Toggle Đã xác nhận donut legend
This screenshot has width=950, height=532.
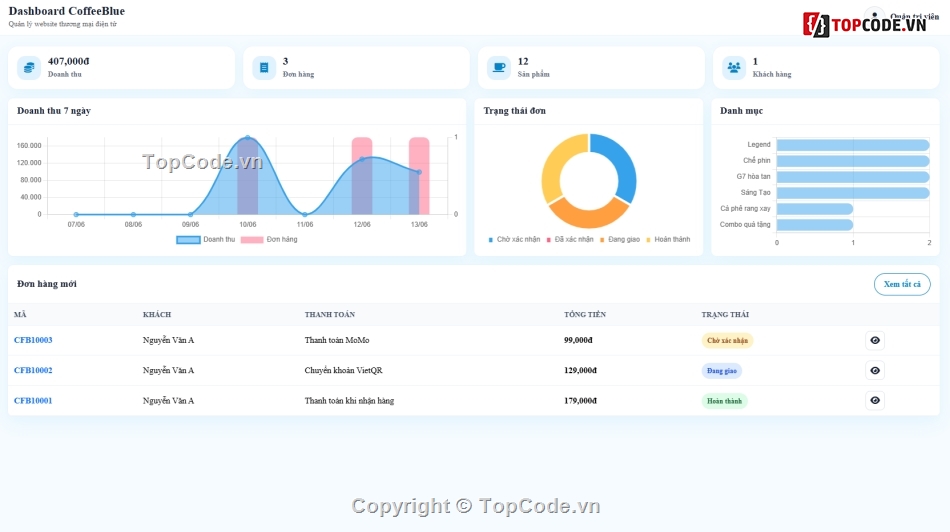tap(570, 239)
